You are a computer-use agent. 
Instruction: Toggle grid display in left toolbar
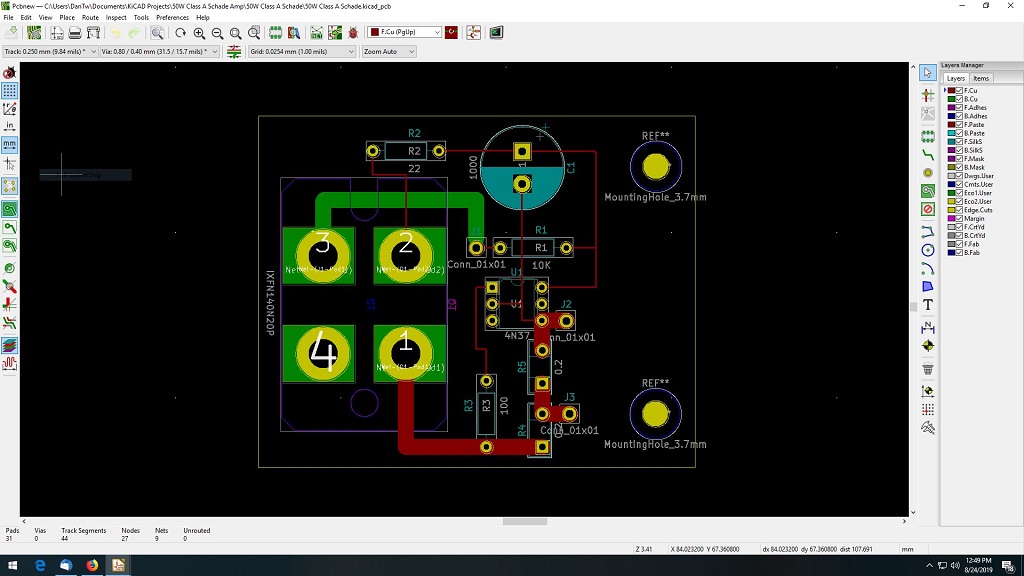[x=10, y=91]
